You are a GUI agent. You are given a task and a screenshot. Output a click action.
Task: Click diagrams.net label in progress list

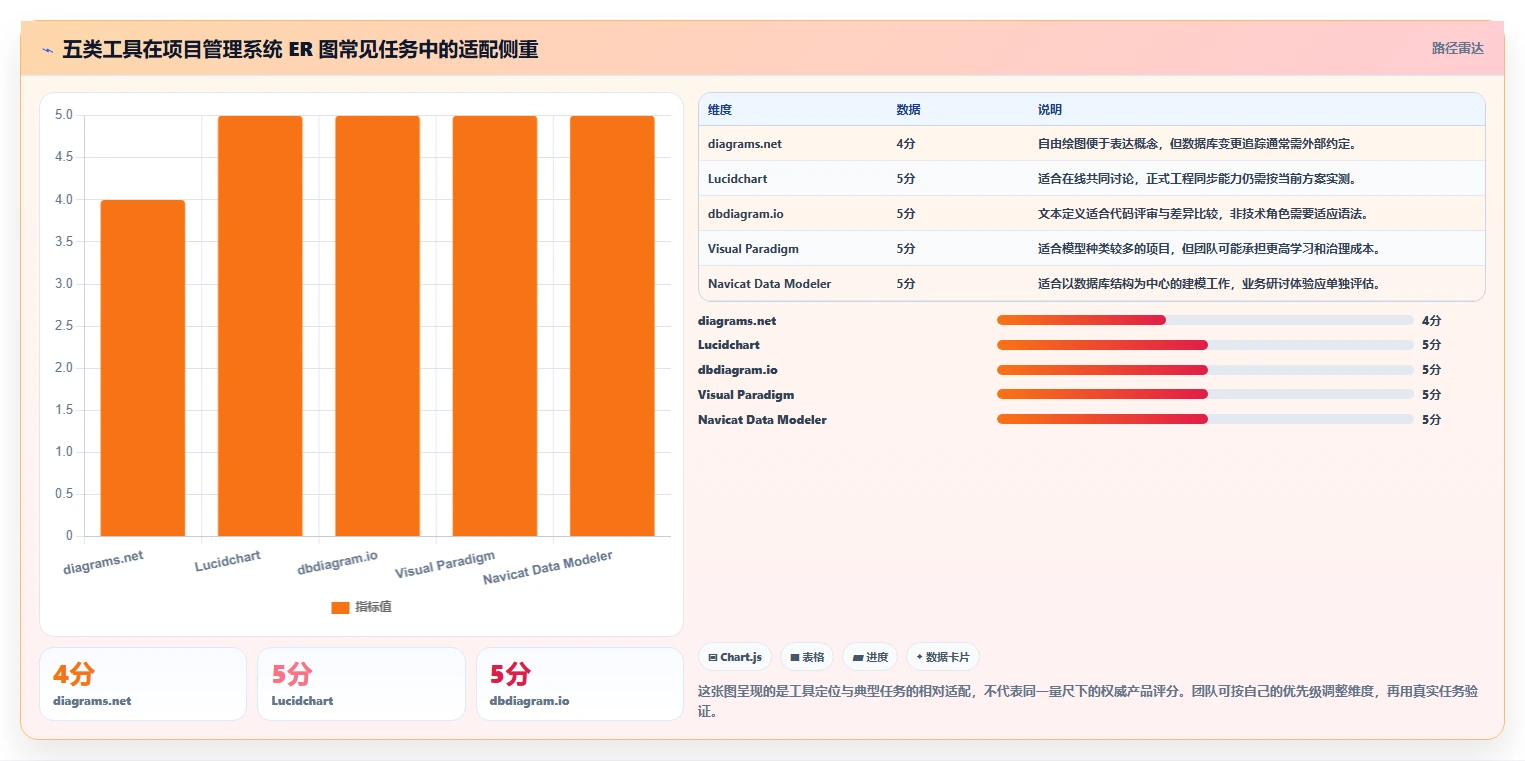pyautogui.click(x=737, y=321)
